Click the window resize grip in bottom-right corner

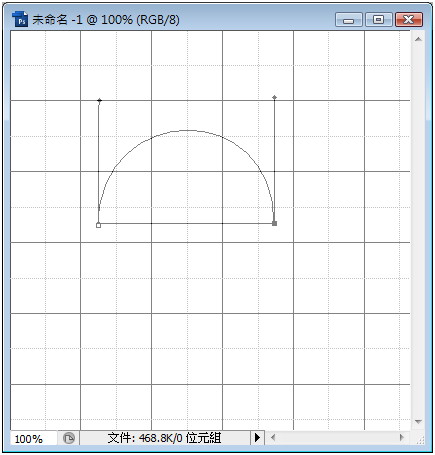[x=421, y=441]
